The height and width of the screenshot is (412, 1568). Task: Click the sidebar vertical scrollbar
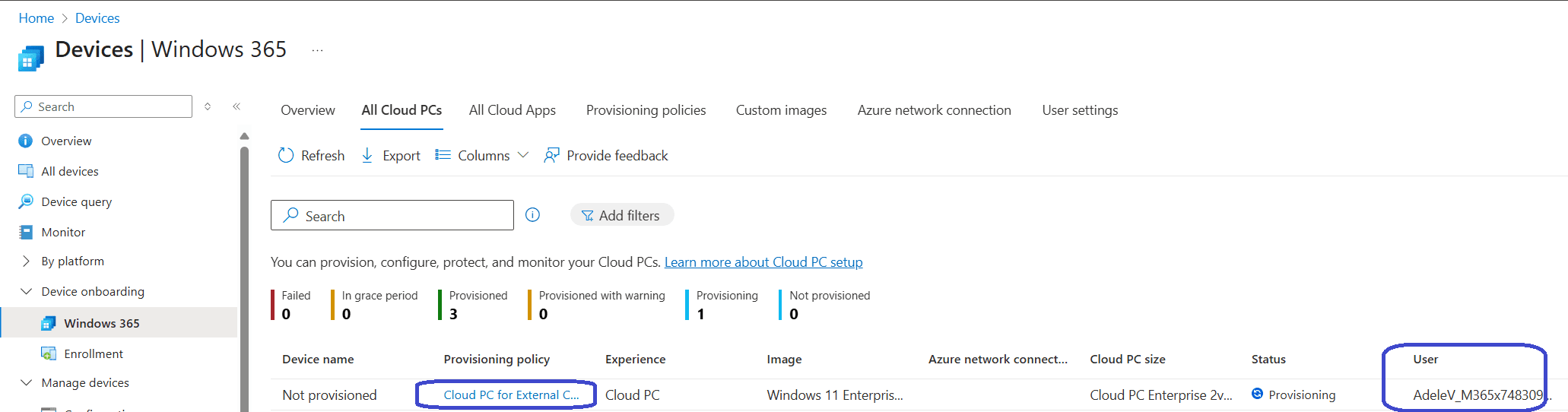tap(244, 274)
